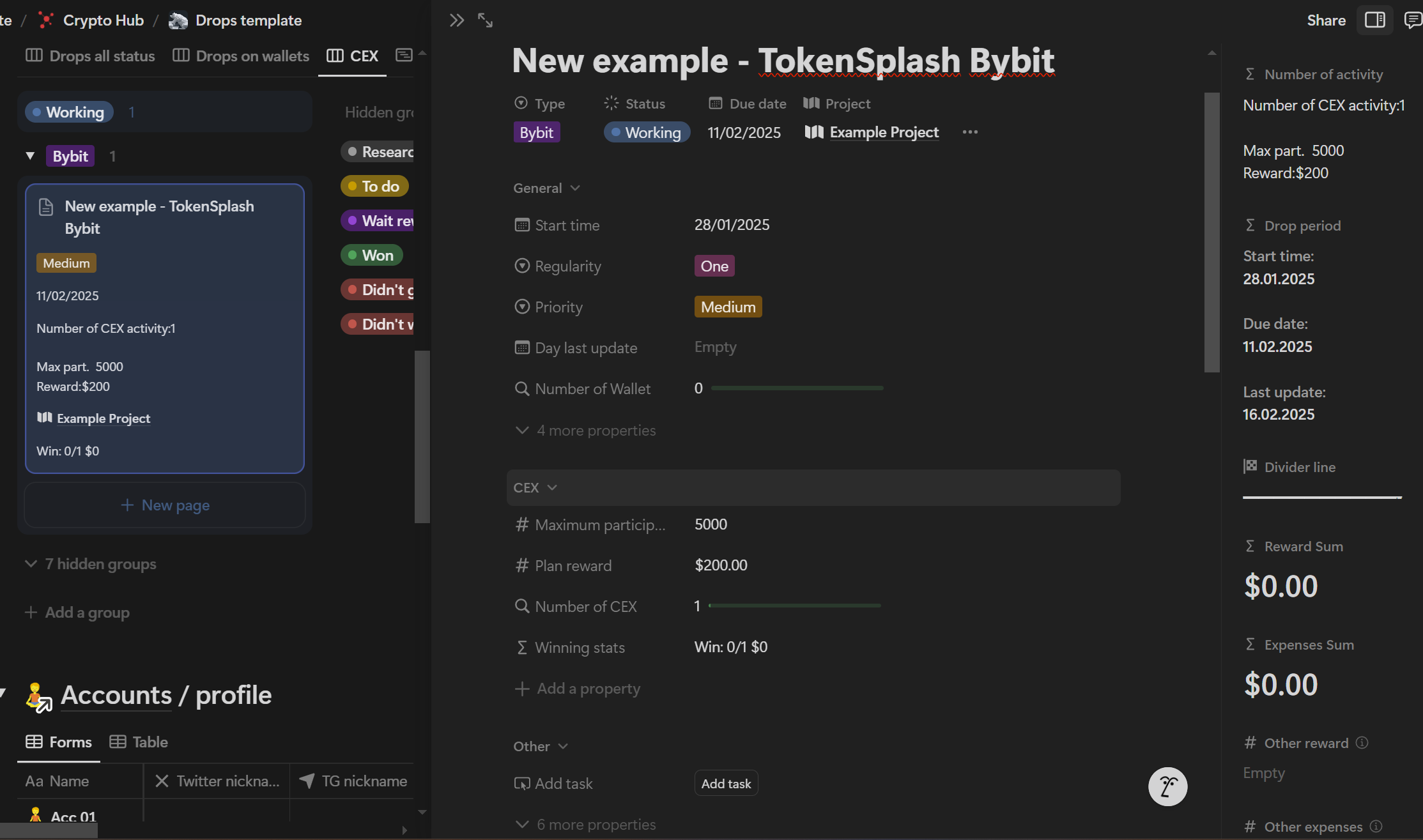Screen dimensions: 1423x840
Task: Click Accounts / profile heading icon
Action: coord(39,697)
